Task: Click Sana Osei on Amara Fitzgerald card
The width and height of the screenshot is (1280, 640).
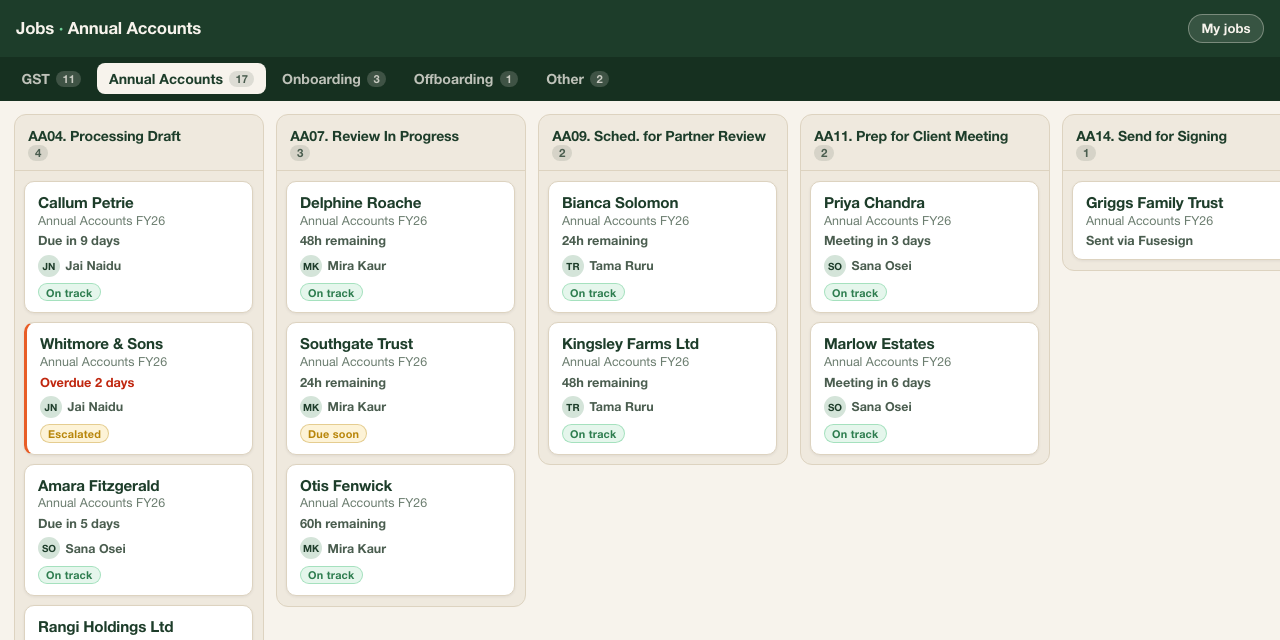Action: point(95,548)
